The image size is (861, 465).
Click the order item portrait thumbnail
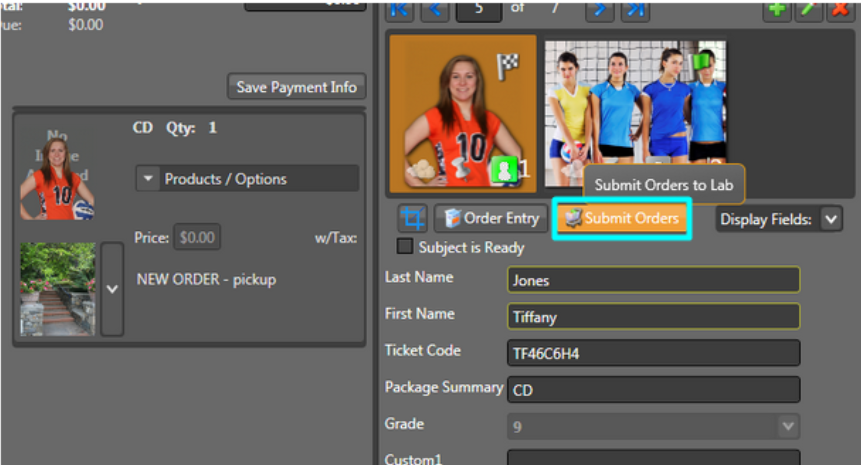pyautogui.click(x=57, y=175)
